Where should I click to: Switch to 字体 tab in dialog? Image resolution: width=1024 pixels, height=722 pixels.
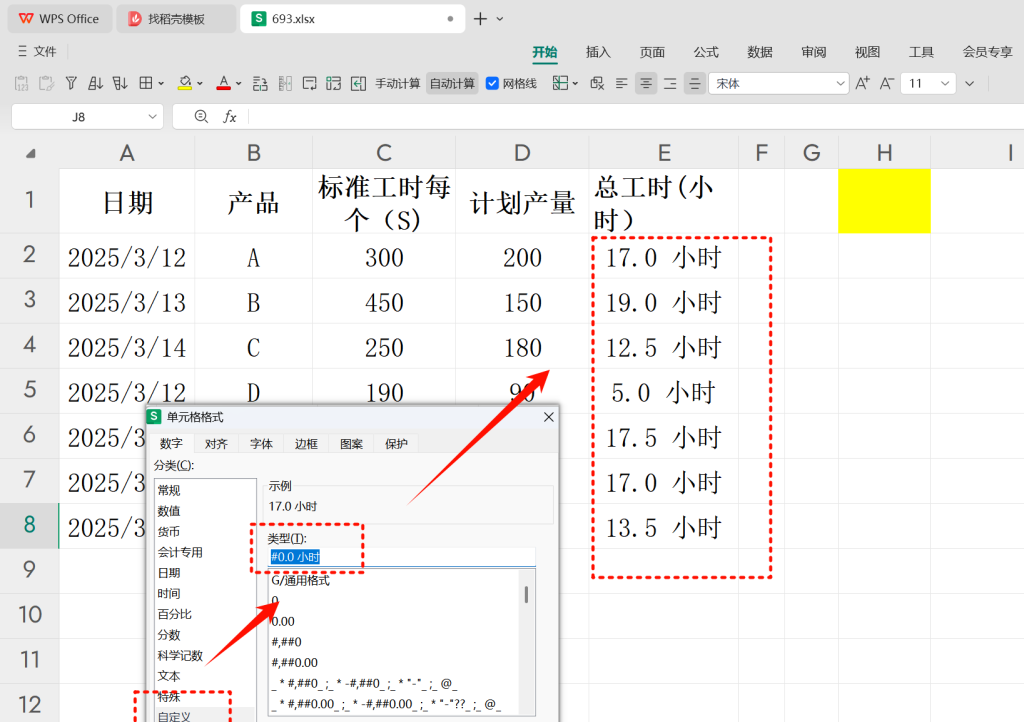pyautogui.click(x=261, y=444)
